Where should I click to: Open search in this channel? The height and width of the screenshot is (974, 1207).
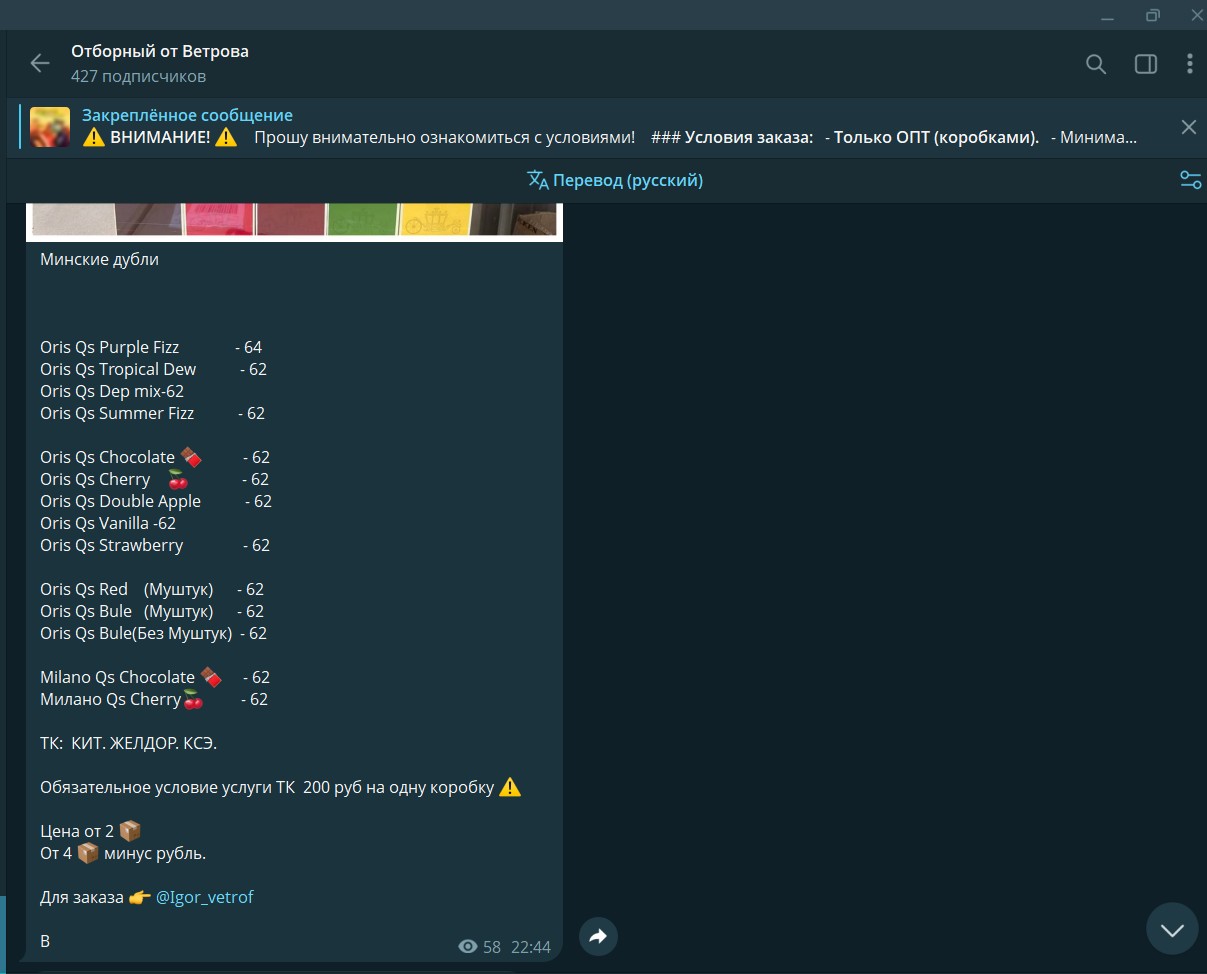click(x=1096, y=64)
